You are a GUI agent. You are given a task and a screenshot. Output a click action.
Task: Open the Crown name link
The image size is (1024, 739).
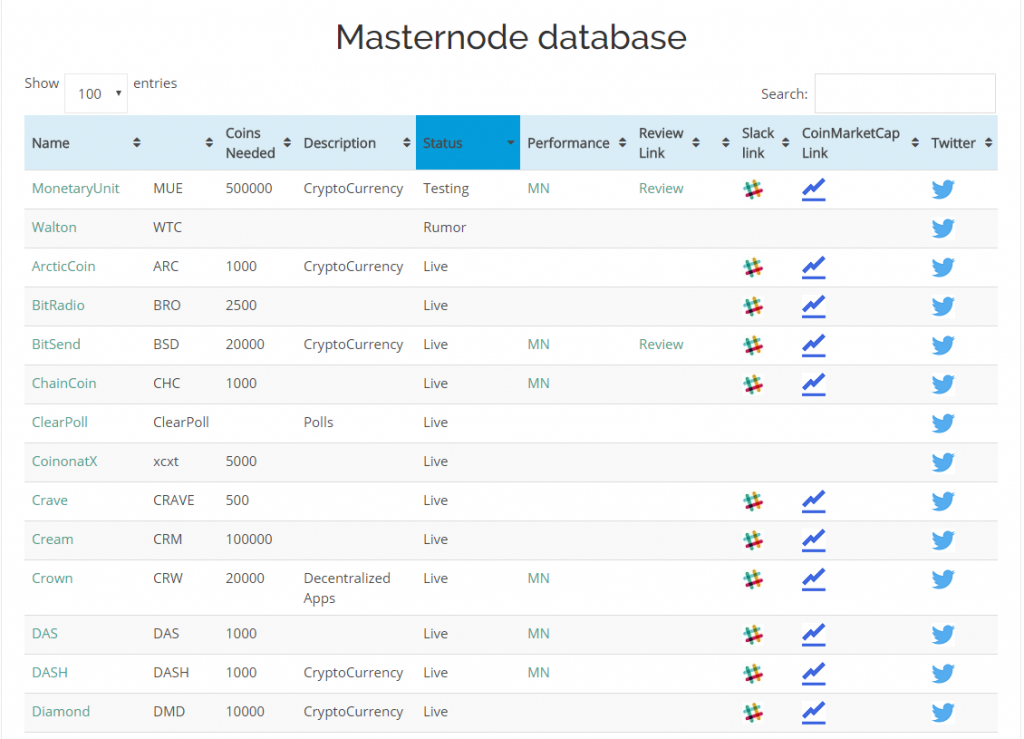tap(52, 578)
